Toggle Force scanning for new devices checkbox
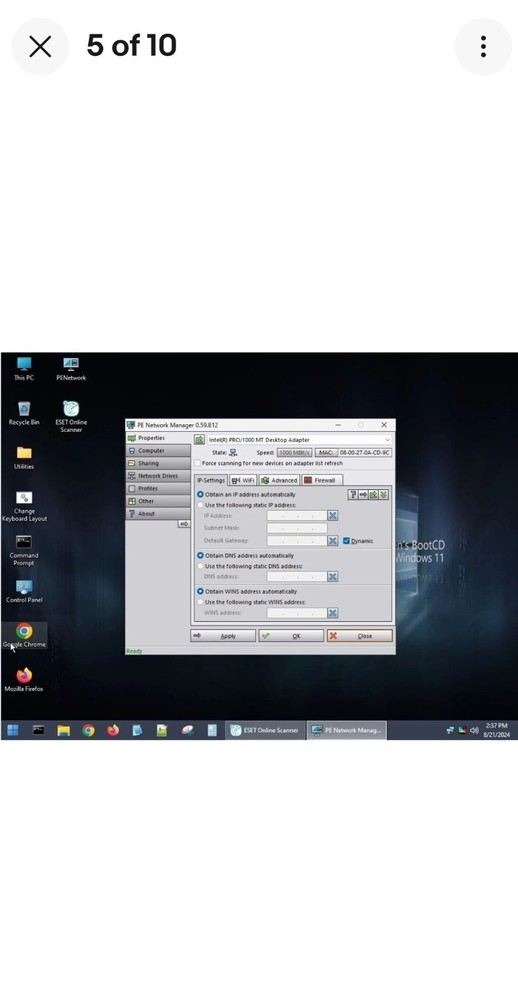The height and width of the screenshot is (1000, 518). click(198, 463)
